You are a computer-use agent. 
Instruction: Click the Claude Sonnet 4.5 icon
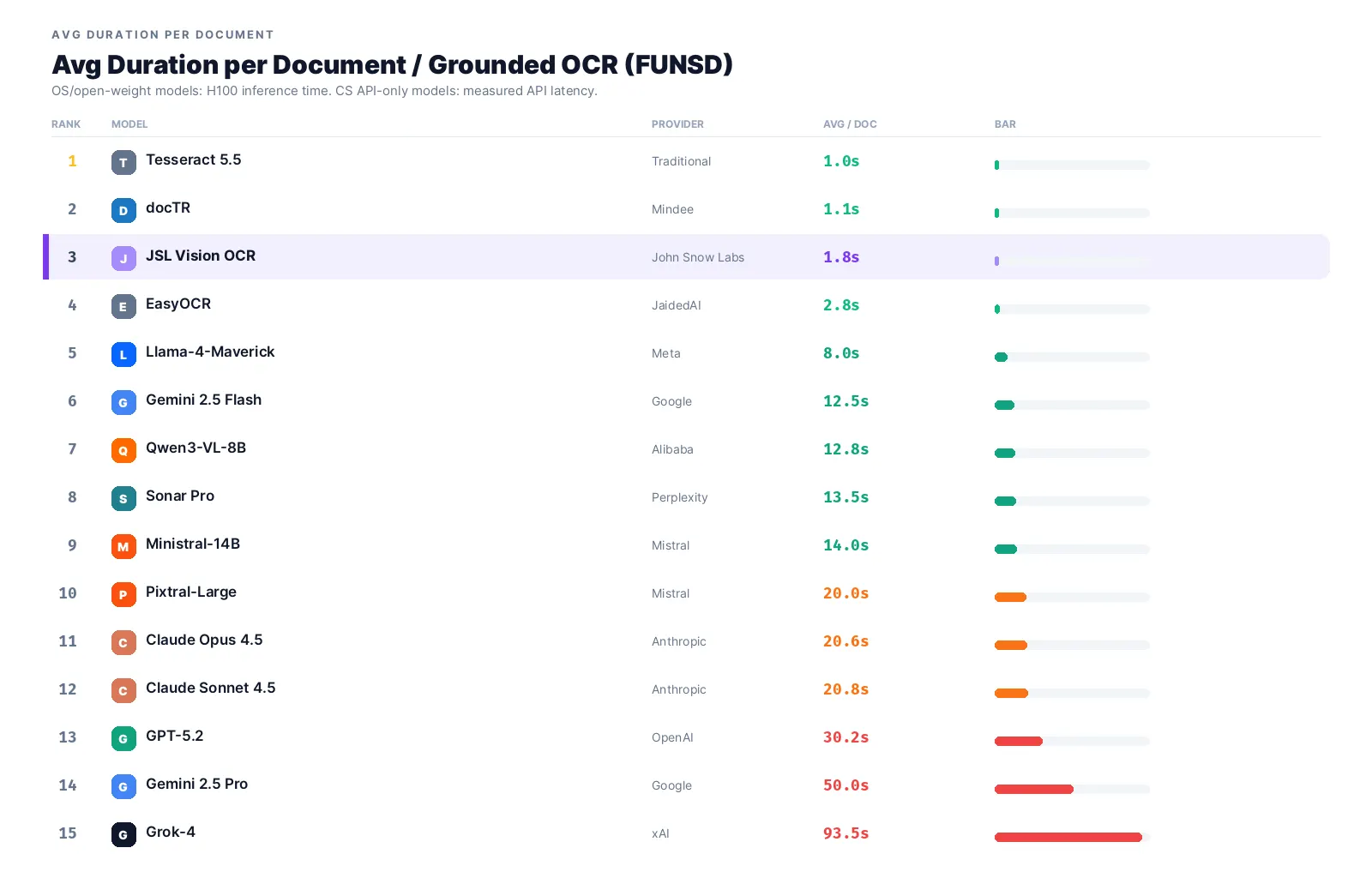(x=123, y=690)
